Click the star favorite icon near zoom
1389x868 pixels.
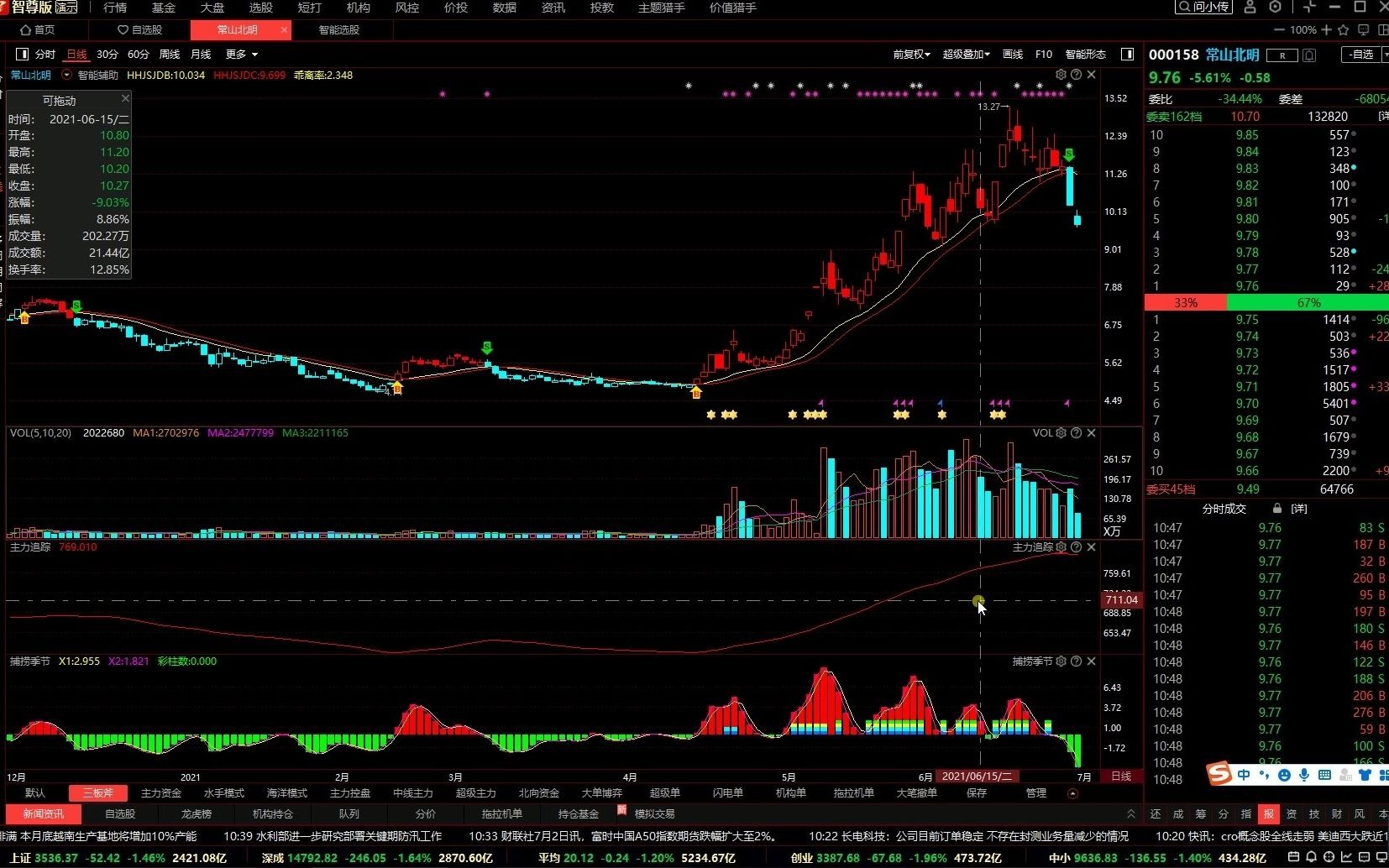click(1343, 29)
